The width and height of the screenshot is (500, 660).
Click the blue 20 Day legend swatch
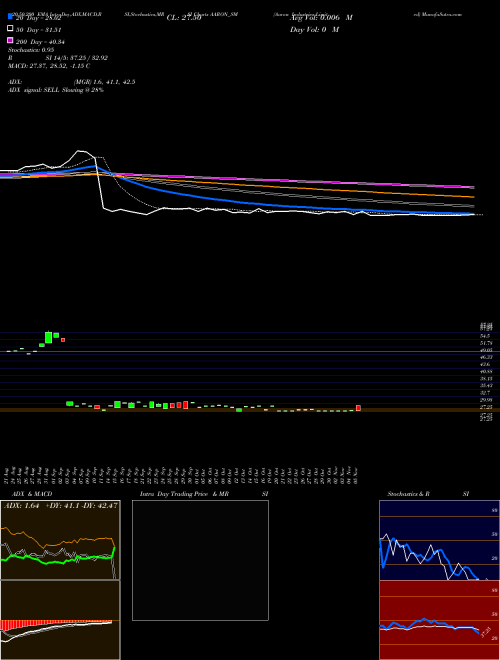coord(10,16)
